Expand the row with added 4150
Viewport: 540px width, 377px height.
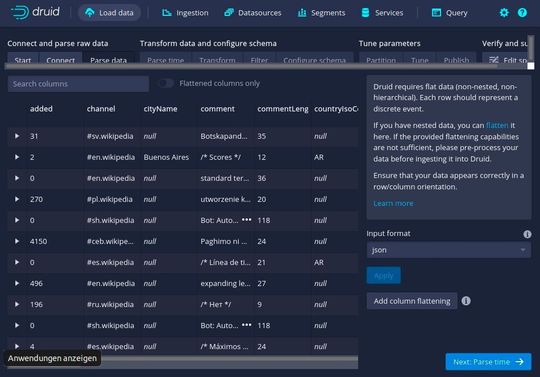(x=17, y=241)
